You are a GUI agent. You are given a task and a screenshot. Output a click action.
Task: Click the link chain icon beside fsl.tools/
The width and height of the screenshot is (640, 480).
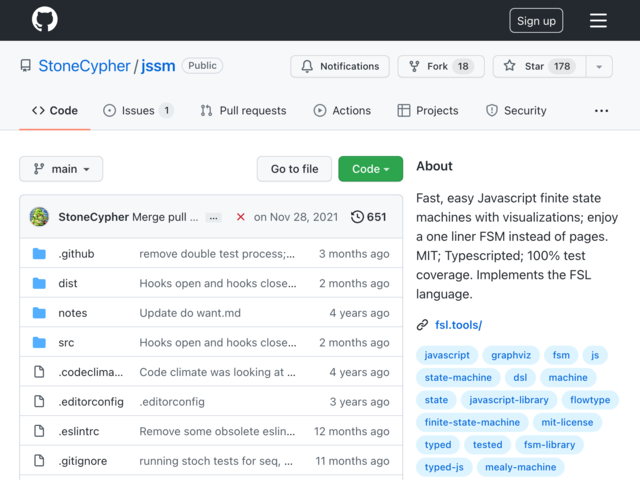pos(422,325)
